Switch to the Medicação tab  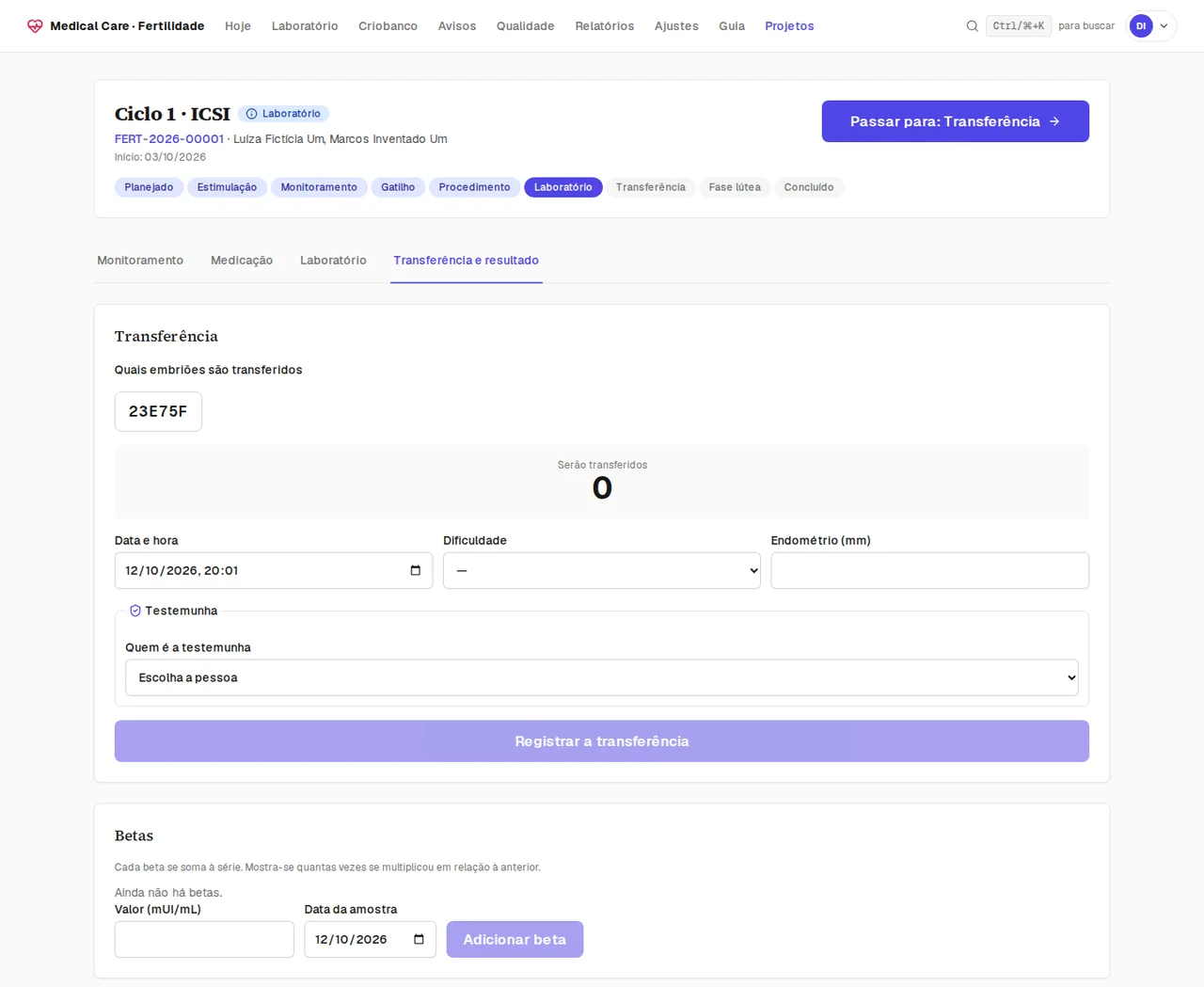[242, 261]
